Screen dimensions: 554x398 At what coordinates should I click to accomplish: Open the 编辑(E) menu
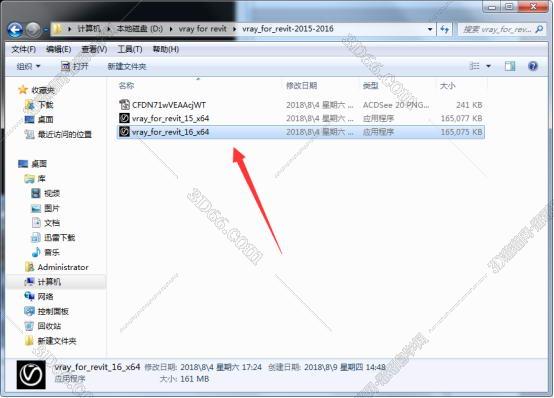(58, 49)
